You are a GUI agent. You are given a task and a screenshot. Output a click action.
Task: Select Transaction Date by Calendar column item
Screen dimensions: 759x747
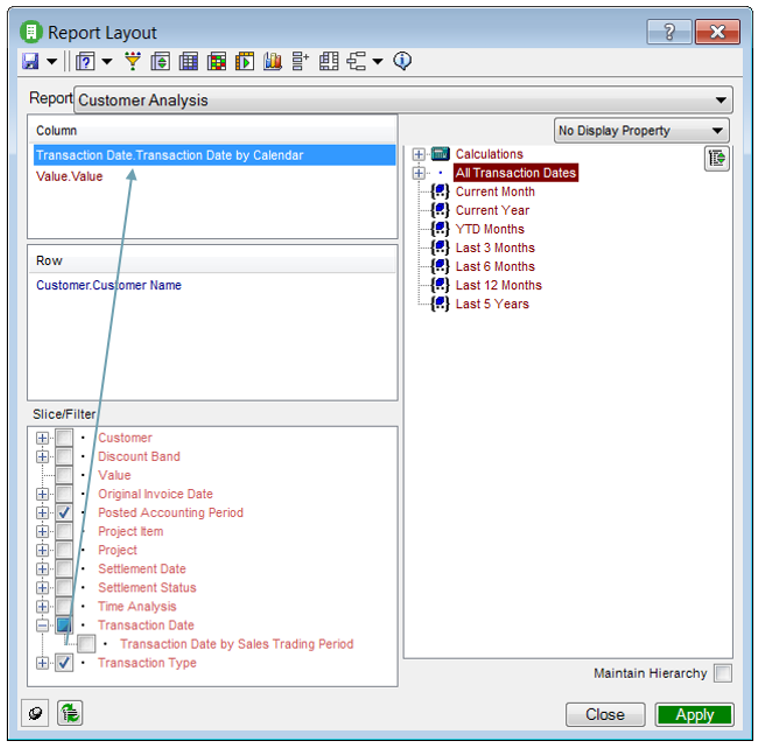pos(214,155)
